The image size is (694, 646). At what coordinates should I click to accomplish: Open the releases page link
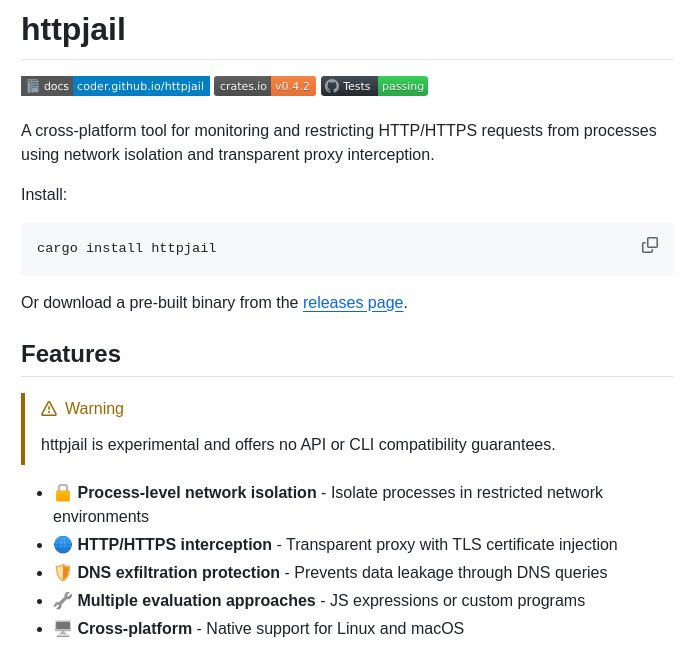353,302
